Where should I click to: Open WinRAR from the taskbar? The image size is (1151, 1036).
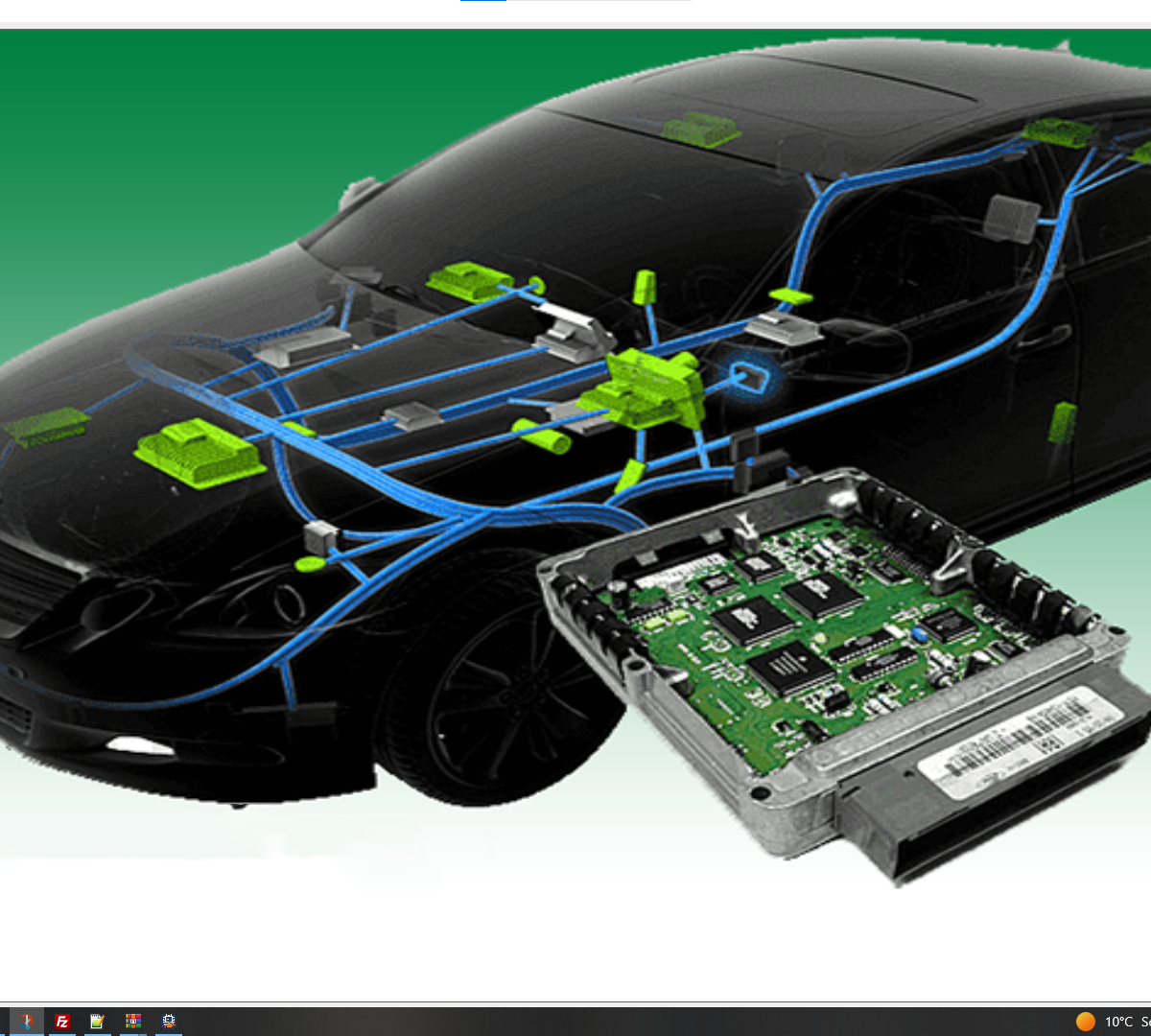point(133,1021)
